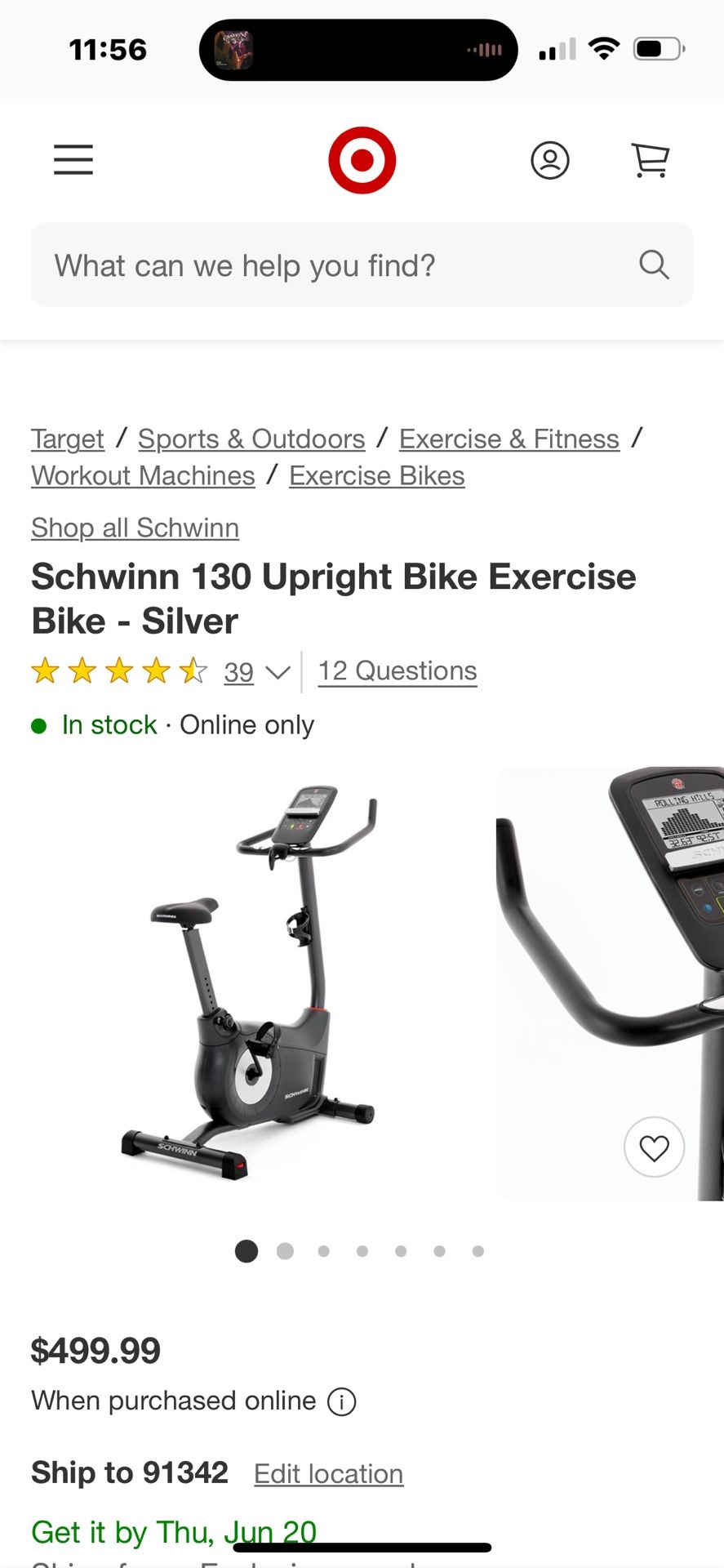Image resolution: width=724 pixels, height=1568 pixels.
Task: Go to Exercise & Fitness breadcrumb
Action: point(509,439)
